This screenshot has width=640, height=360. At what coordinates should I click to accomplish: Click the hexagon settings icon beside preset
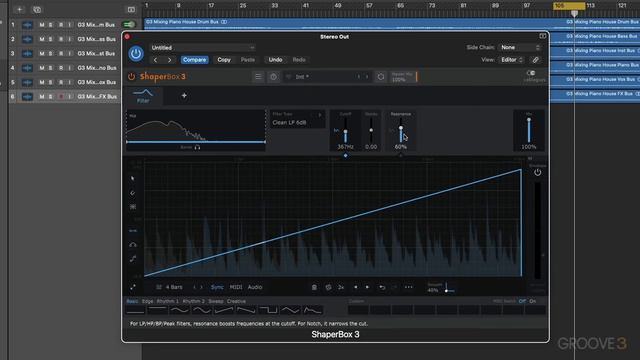(380, 77)
